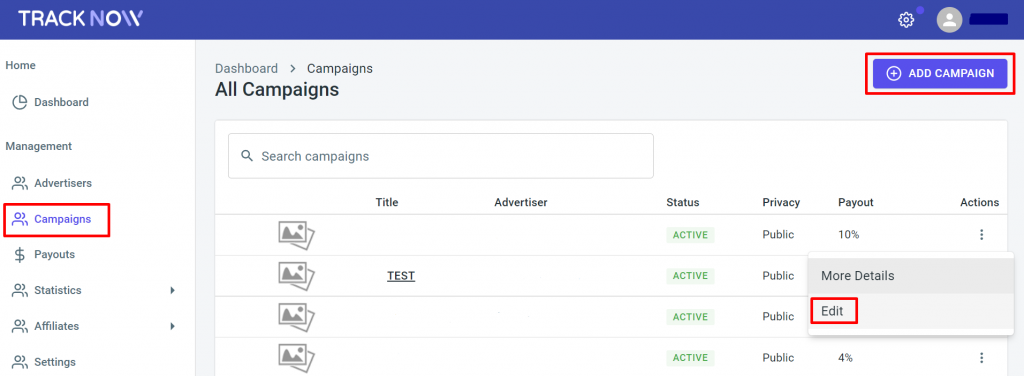Choose Edit from the actions menu
This screenshot has width=1024, height=376.
pyautogui.click(x=910, y=311)
